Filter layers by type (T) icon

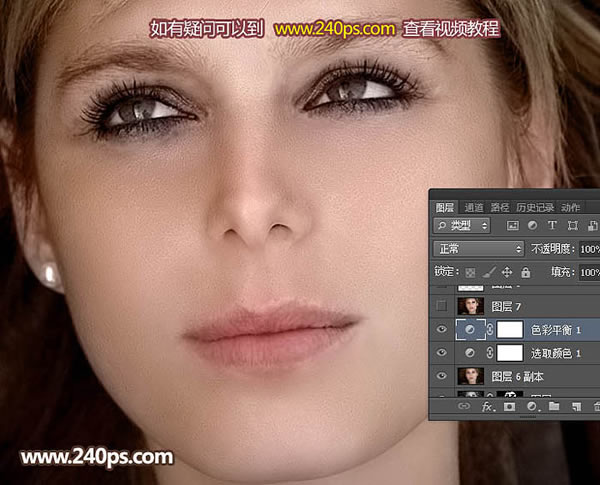[552, 225]
